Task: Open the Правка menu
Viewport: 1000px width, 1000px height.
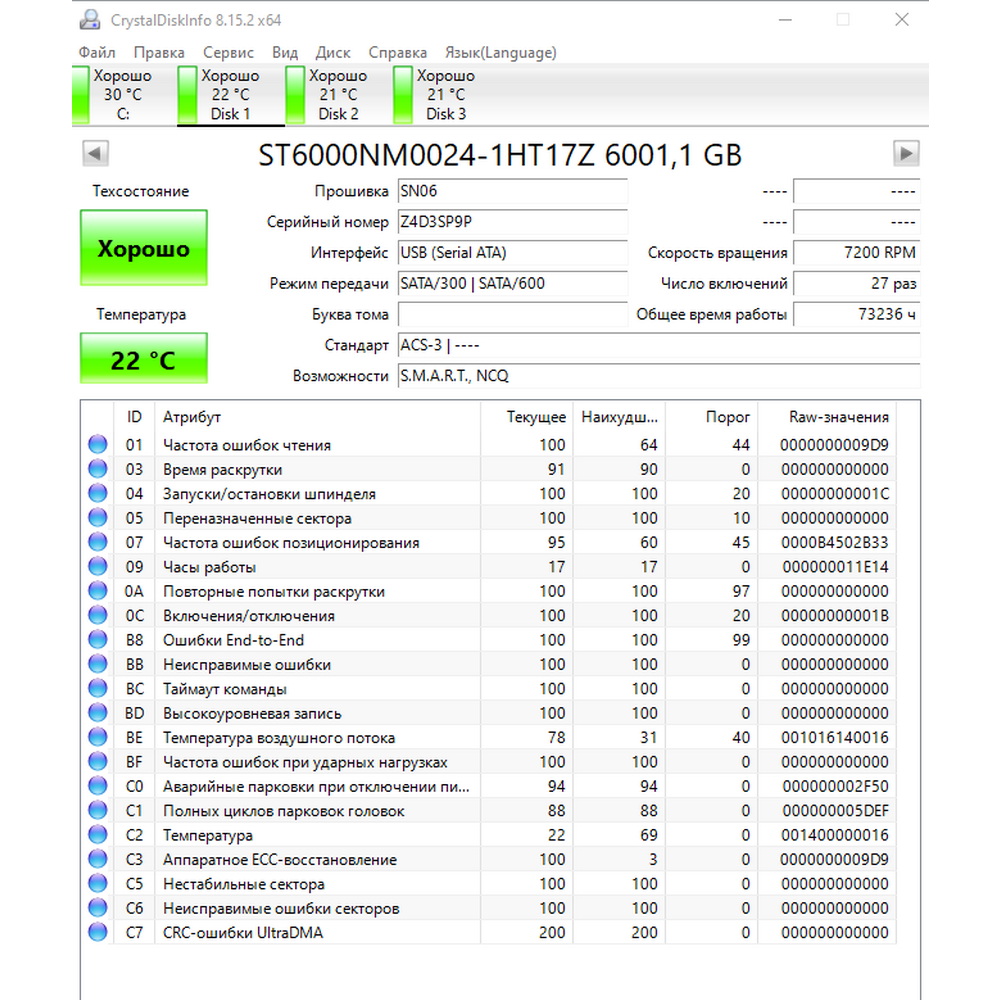Action: point(159,52)
